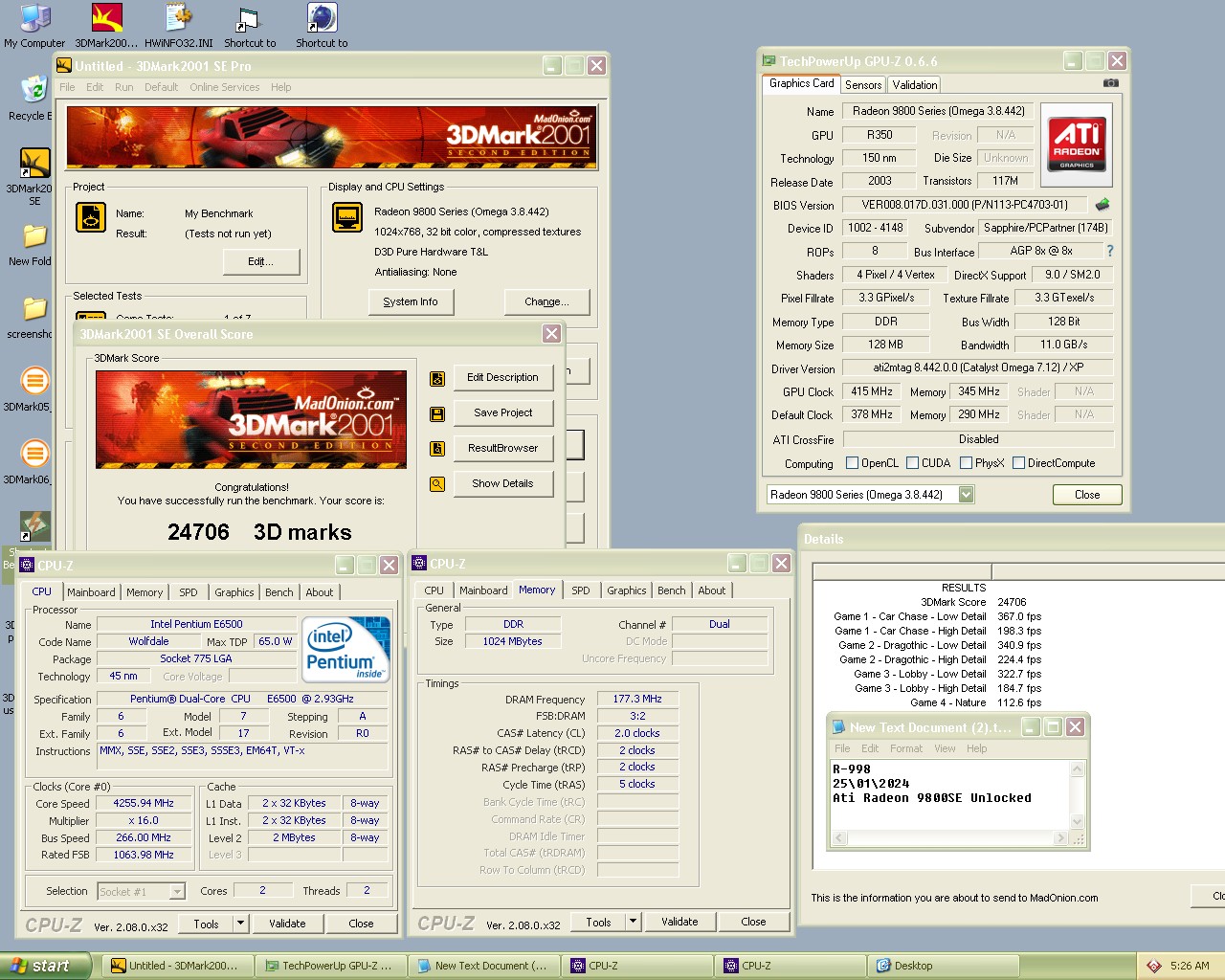Open the 3DMark2001 desktop shortcut at top
Image resolution: width=1225 pixels, height=980 pixels.
point(106,26)
